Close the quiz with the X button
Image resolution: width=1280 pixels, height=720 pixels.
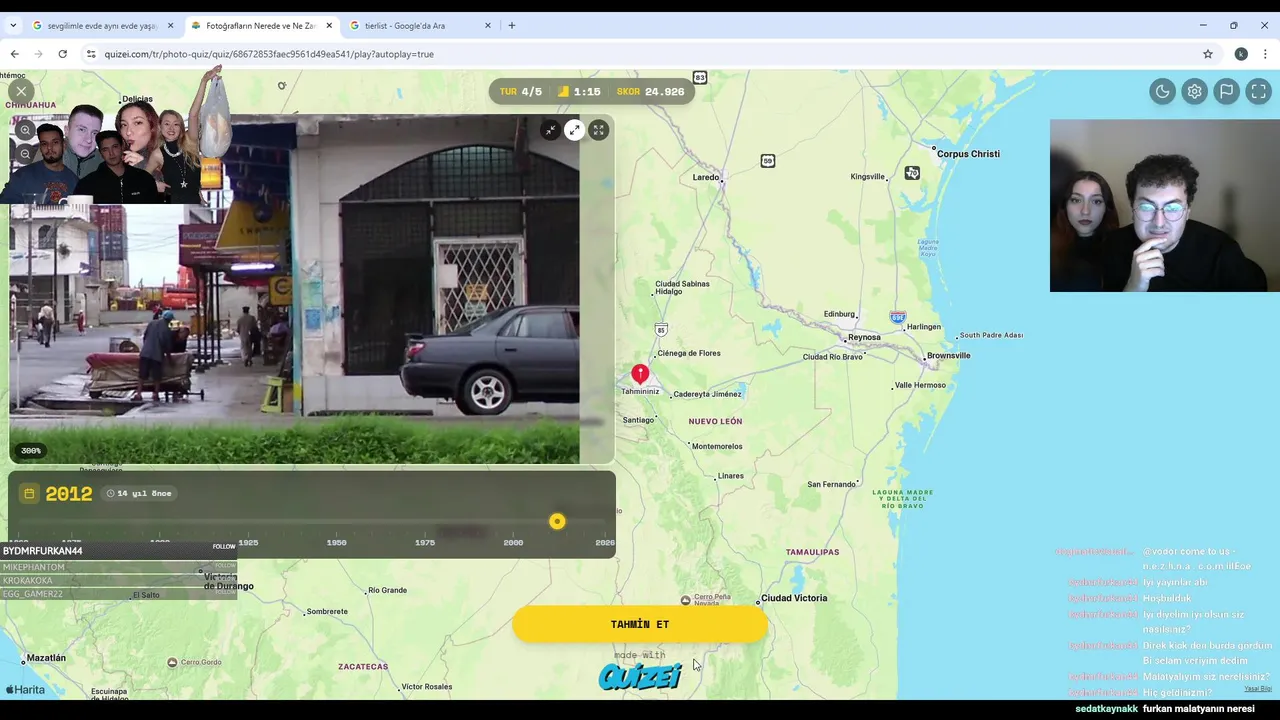pyautogui.click(x=21, y=91)
